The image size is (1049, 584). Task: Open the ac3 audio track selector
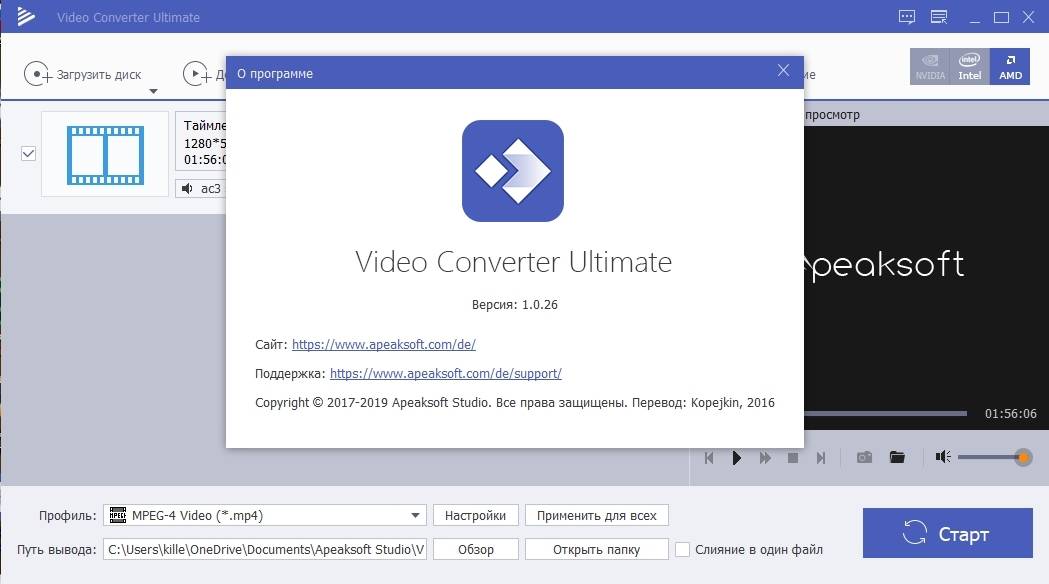[201, 189]
